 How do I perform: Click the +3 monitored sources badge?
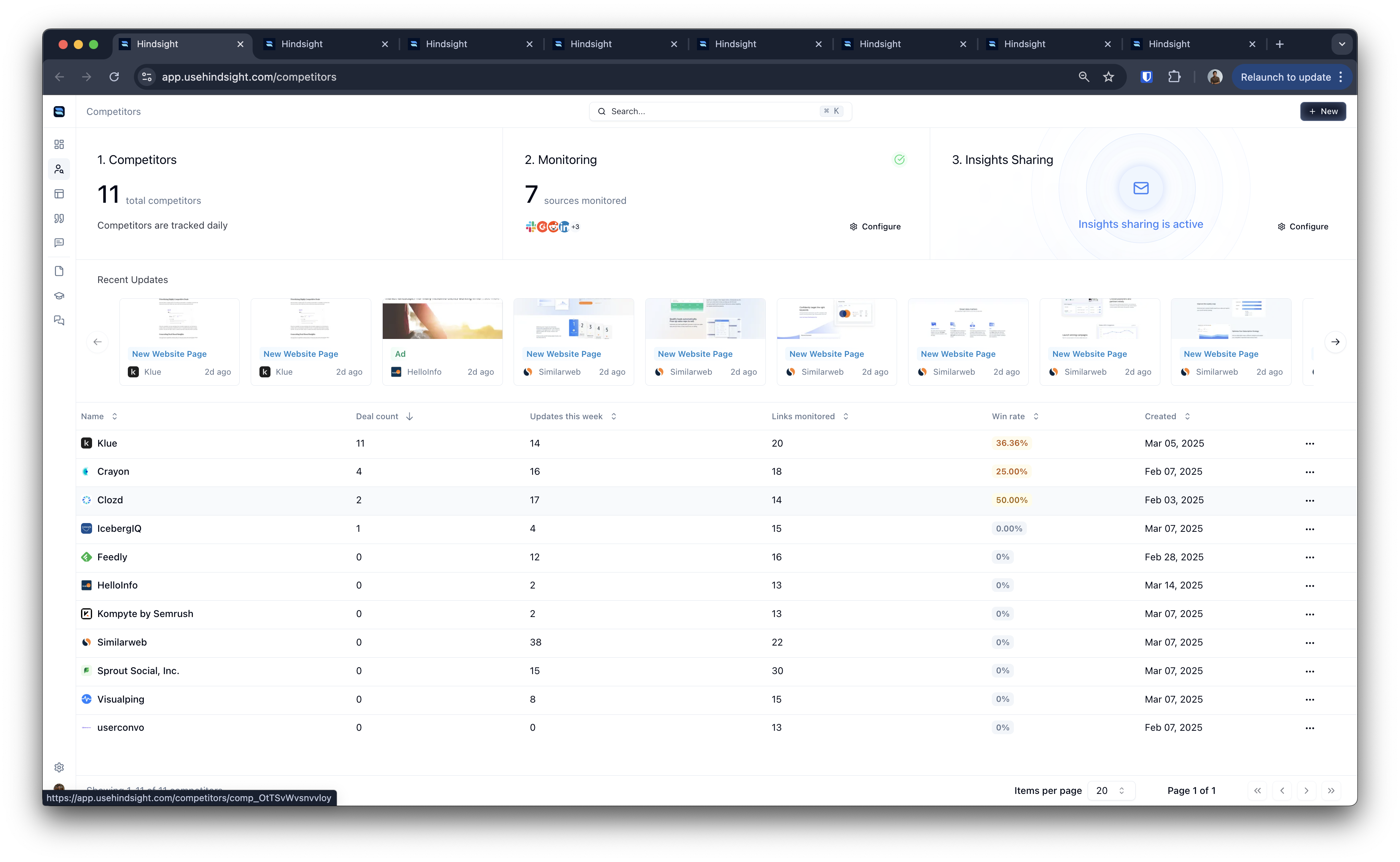[x=575, y=227]
